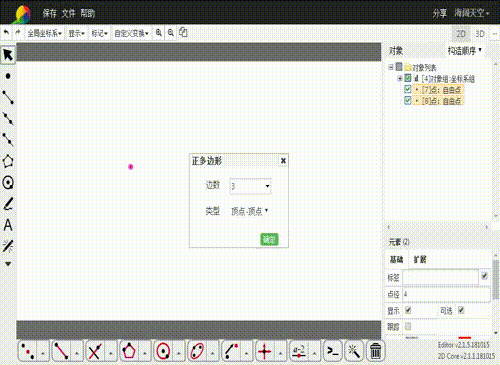Select the circle tool in left sidebar

[8, 183]
